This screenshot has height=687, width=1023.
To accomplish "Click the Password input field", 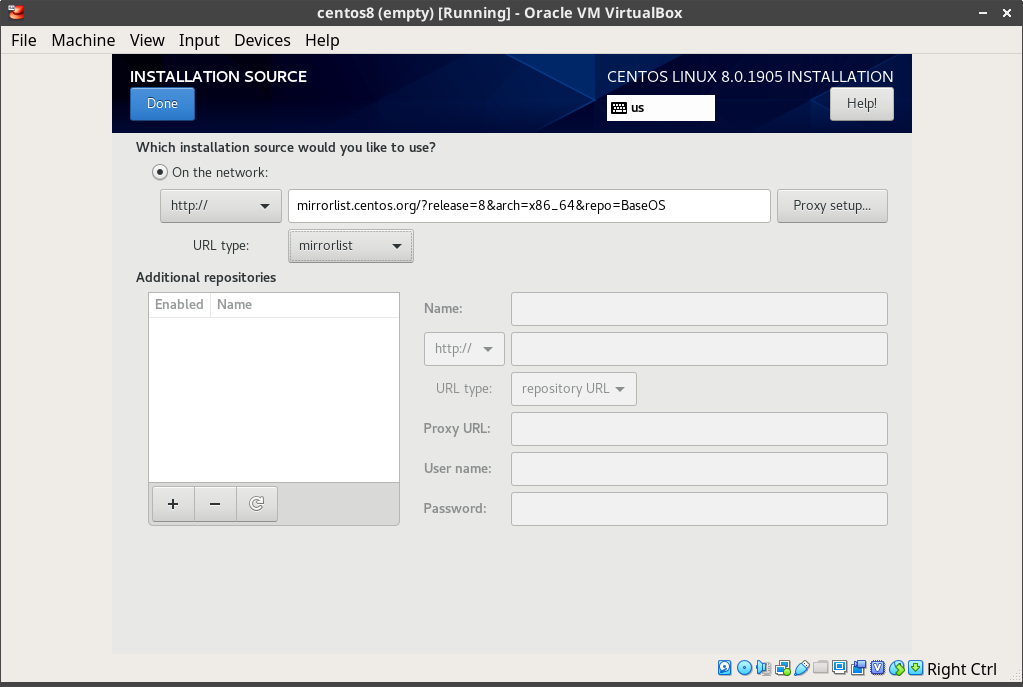I will pos(699,509).
